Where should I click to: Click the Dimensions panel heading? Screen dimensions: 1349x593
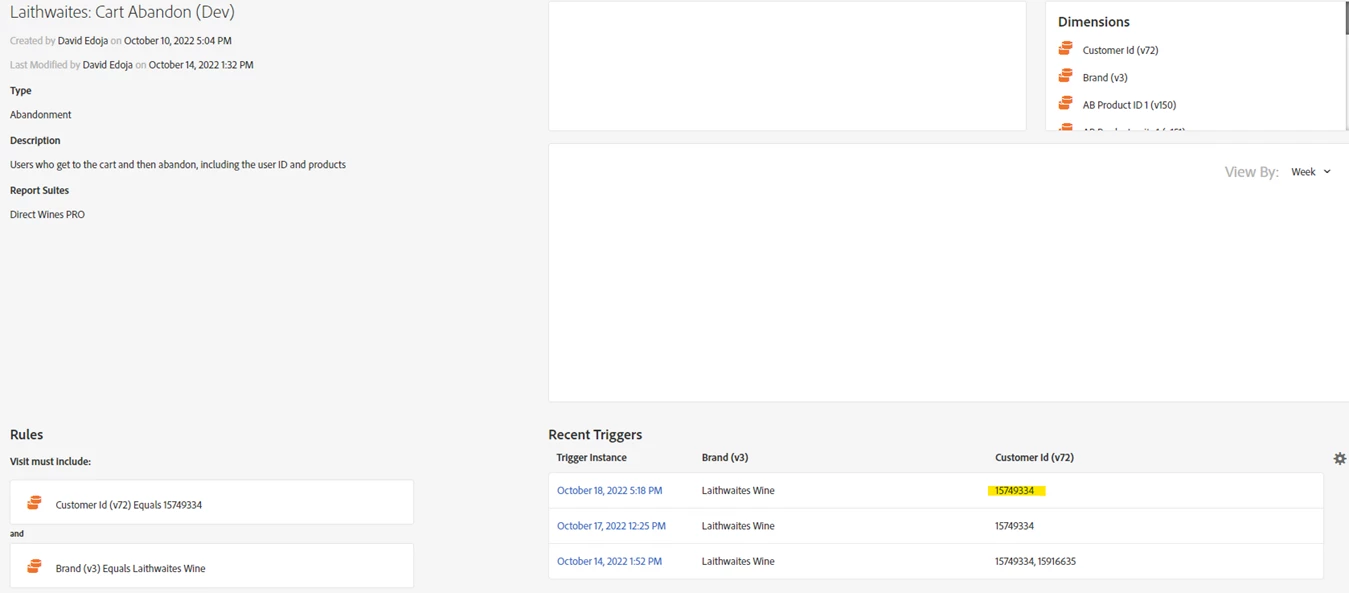(x=1094, y=22)
